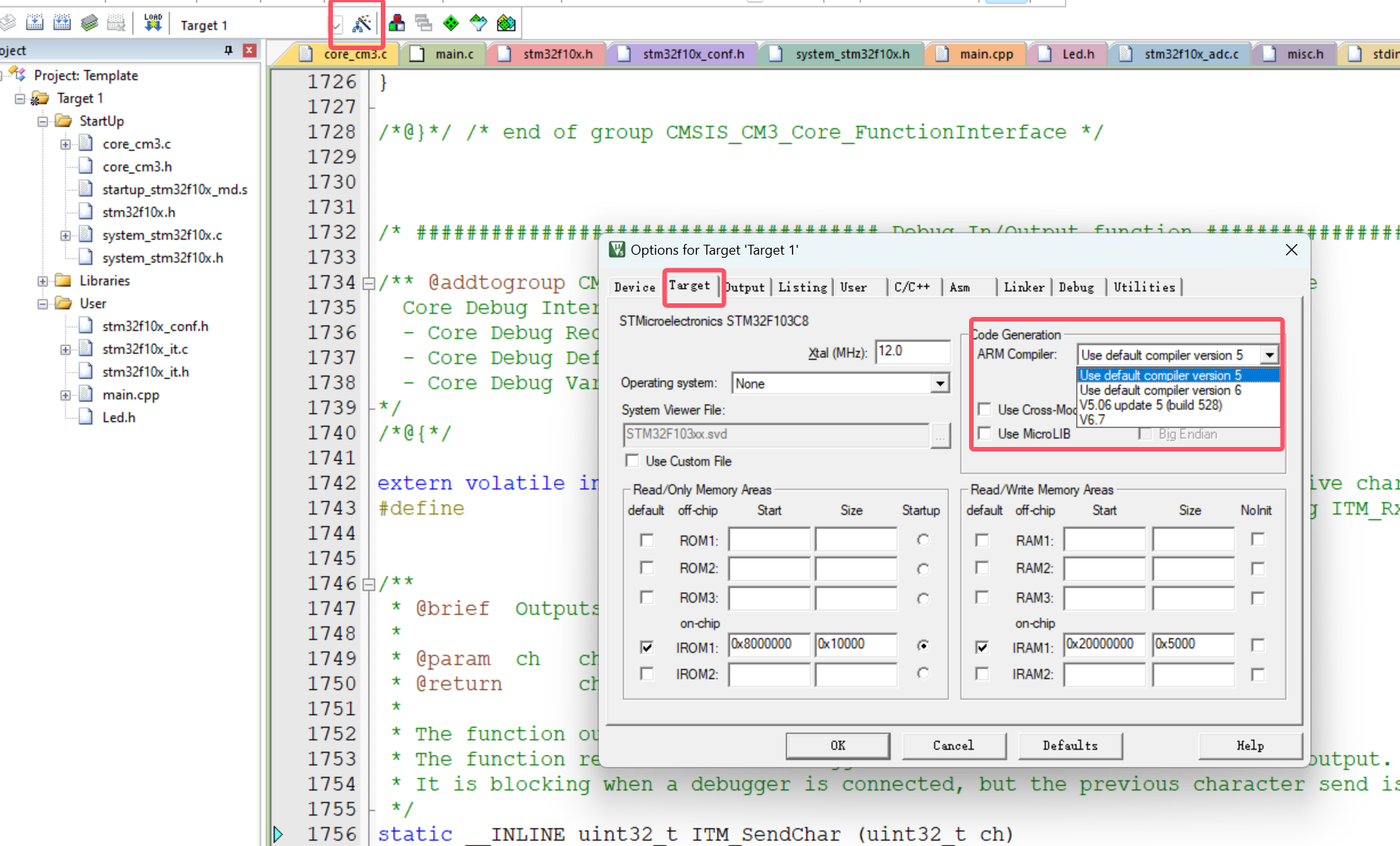This screenshot has height=846, width=1400.
Task: Click the Download LOAD icon
Action: click(x=153, y=23)
